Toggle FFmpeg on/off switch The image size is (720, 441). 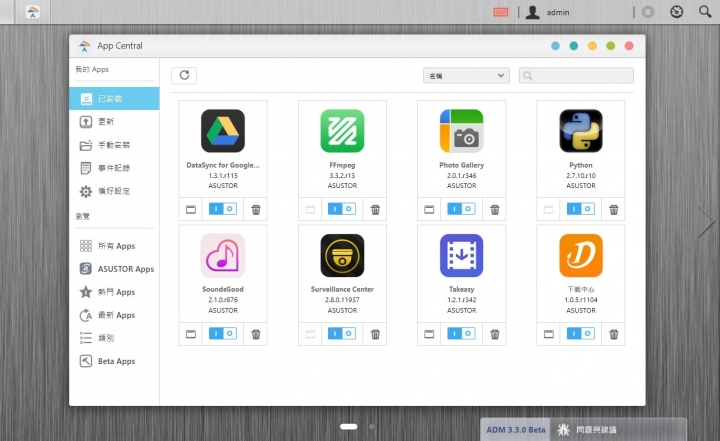point(342,209)
